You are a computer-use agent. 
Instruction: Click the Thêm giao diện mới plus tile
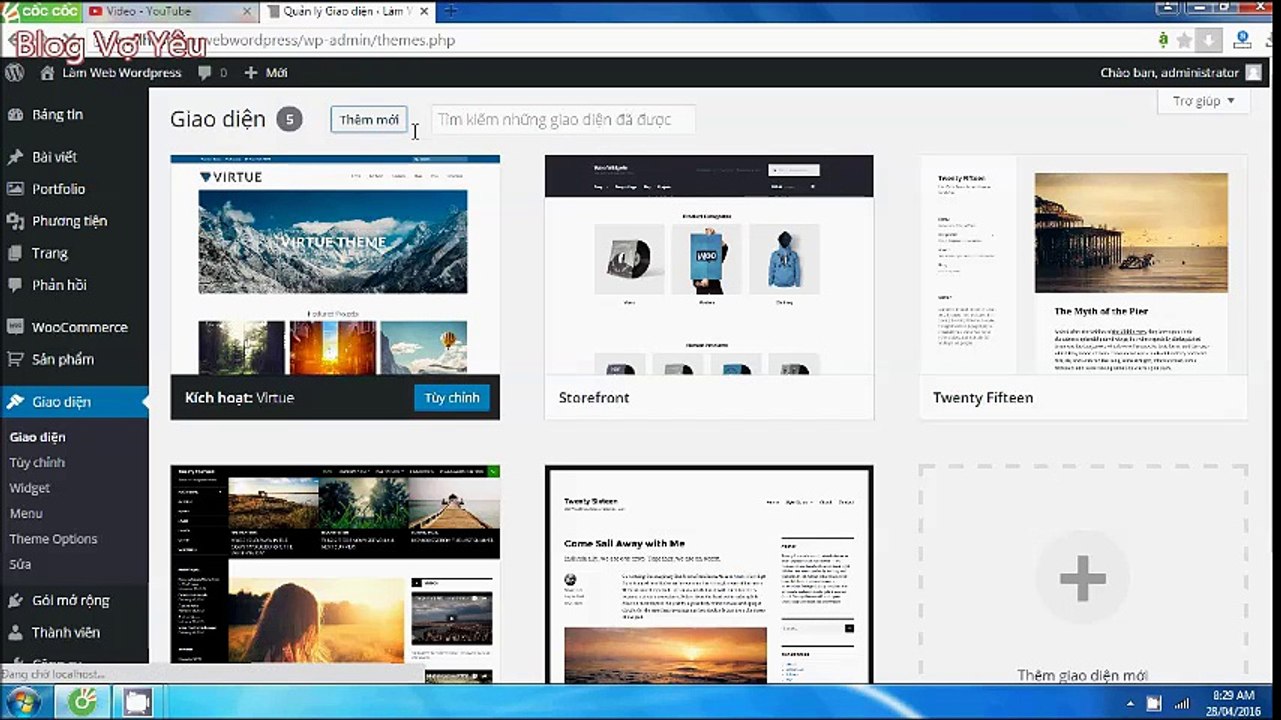(1083, 576)
